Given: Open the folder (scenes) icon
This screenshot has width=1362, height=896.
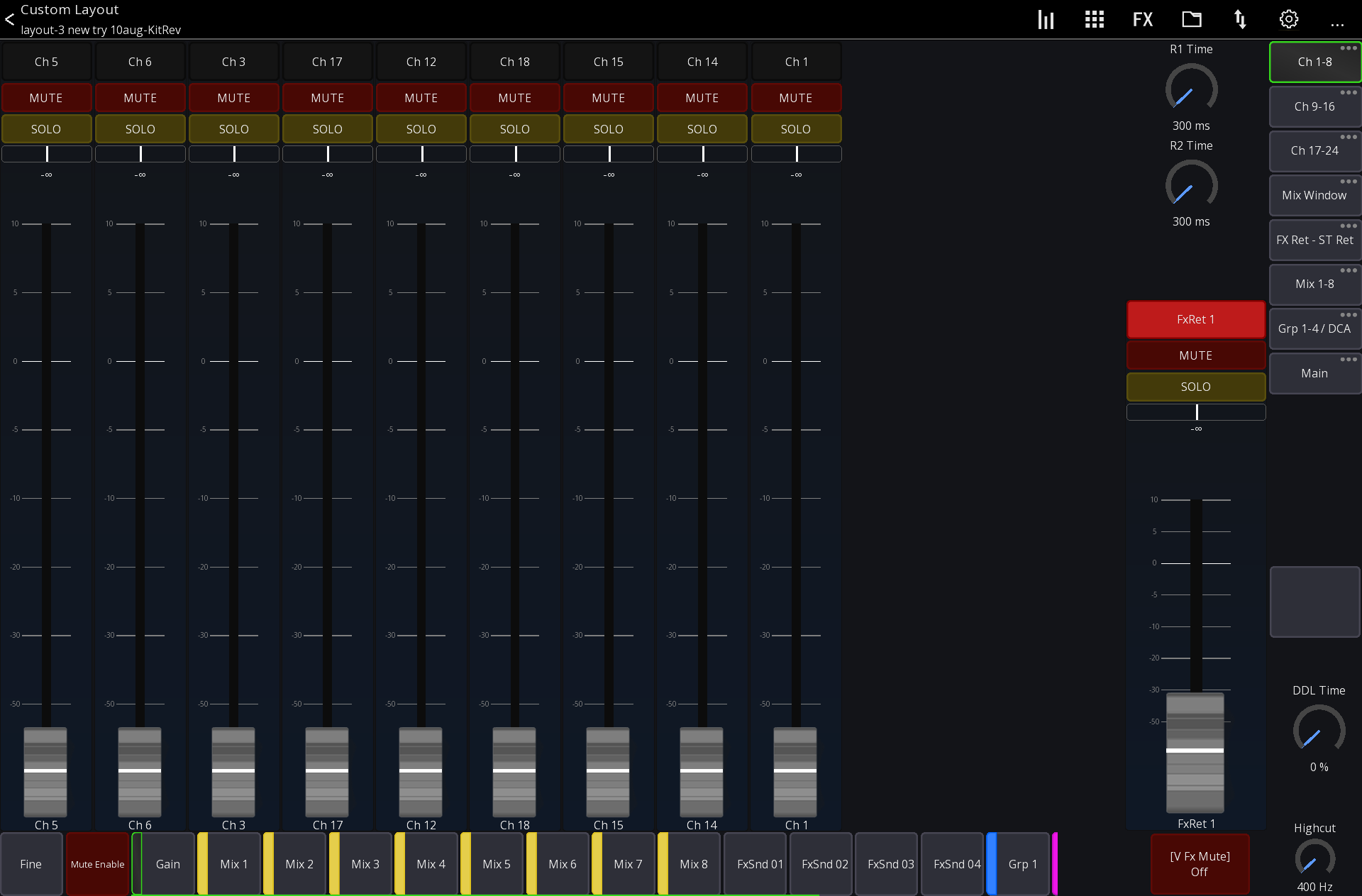Looking at the screenshot, I should coord(1192,19).
